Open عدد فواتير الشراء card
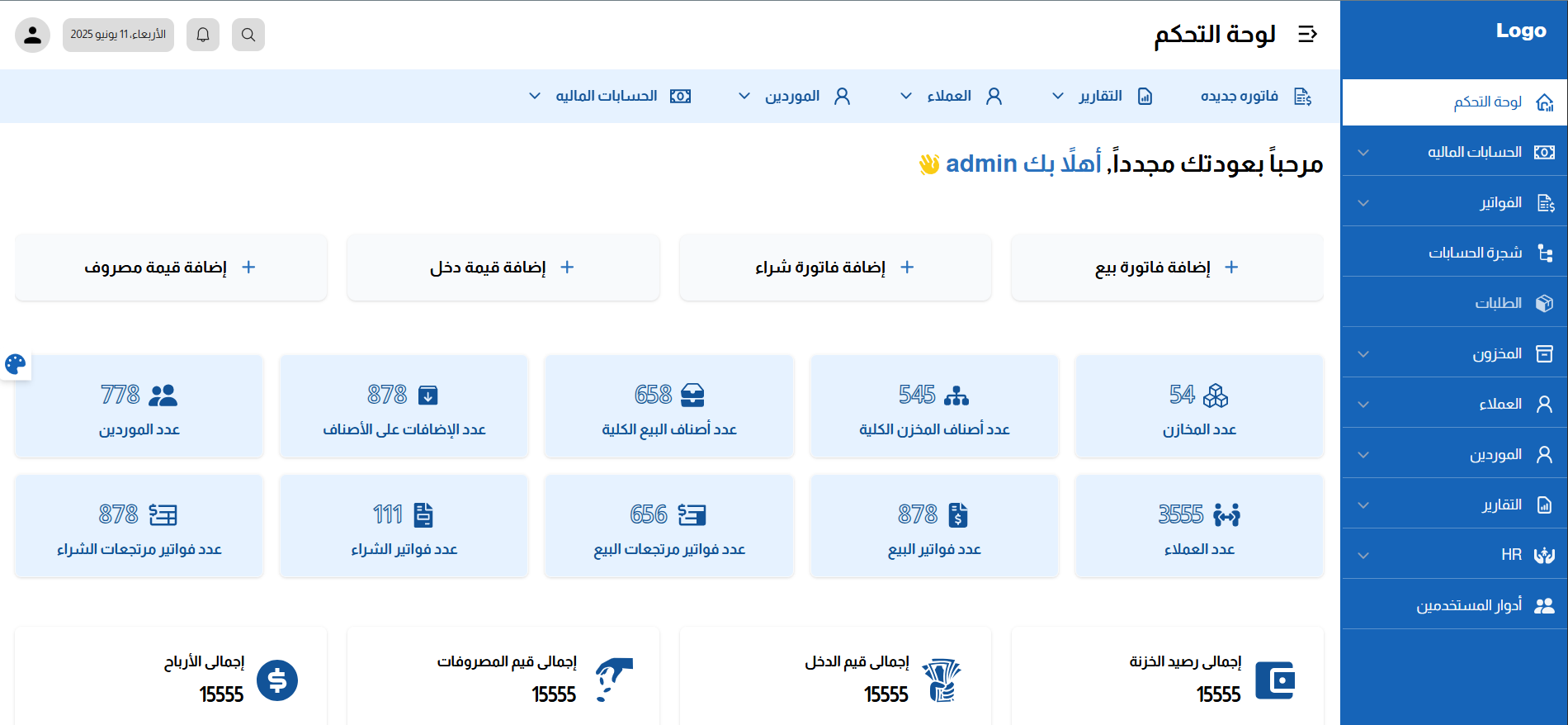Viewport: 1568px width, 725px height. pos(404,527)
